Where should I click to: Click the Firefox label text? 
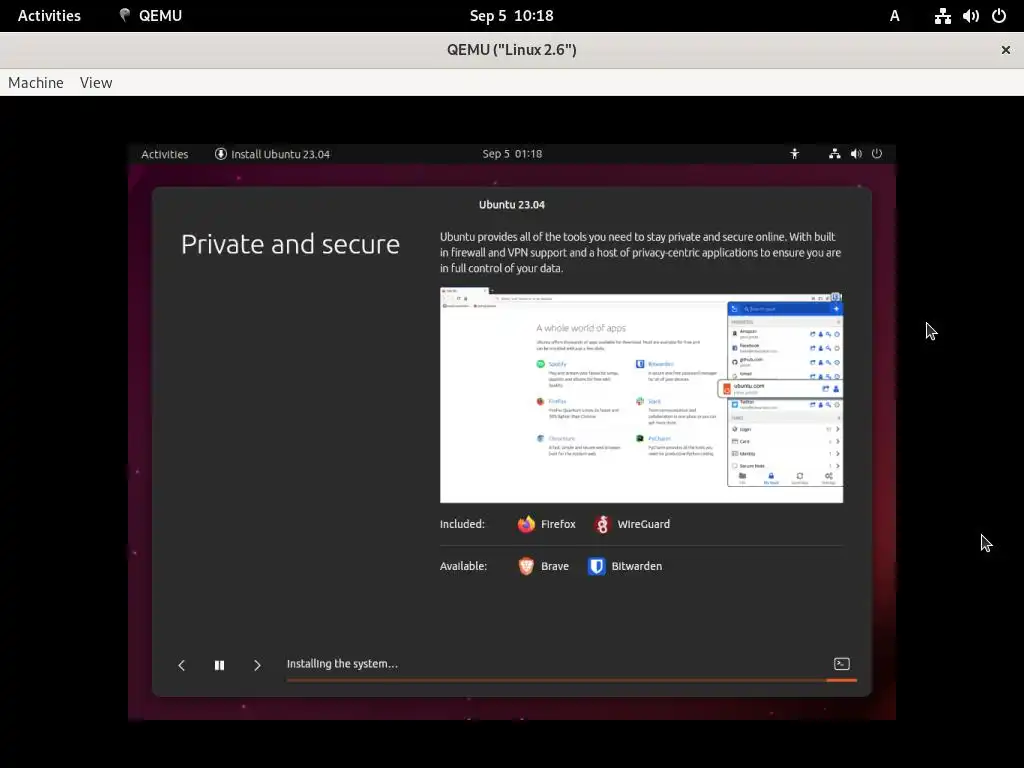558,524
